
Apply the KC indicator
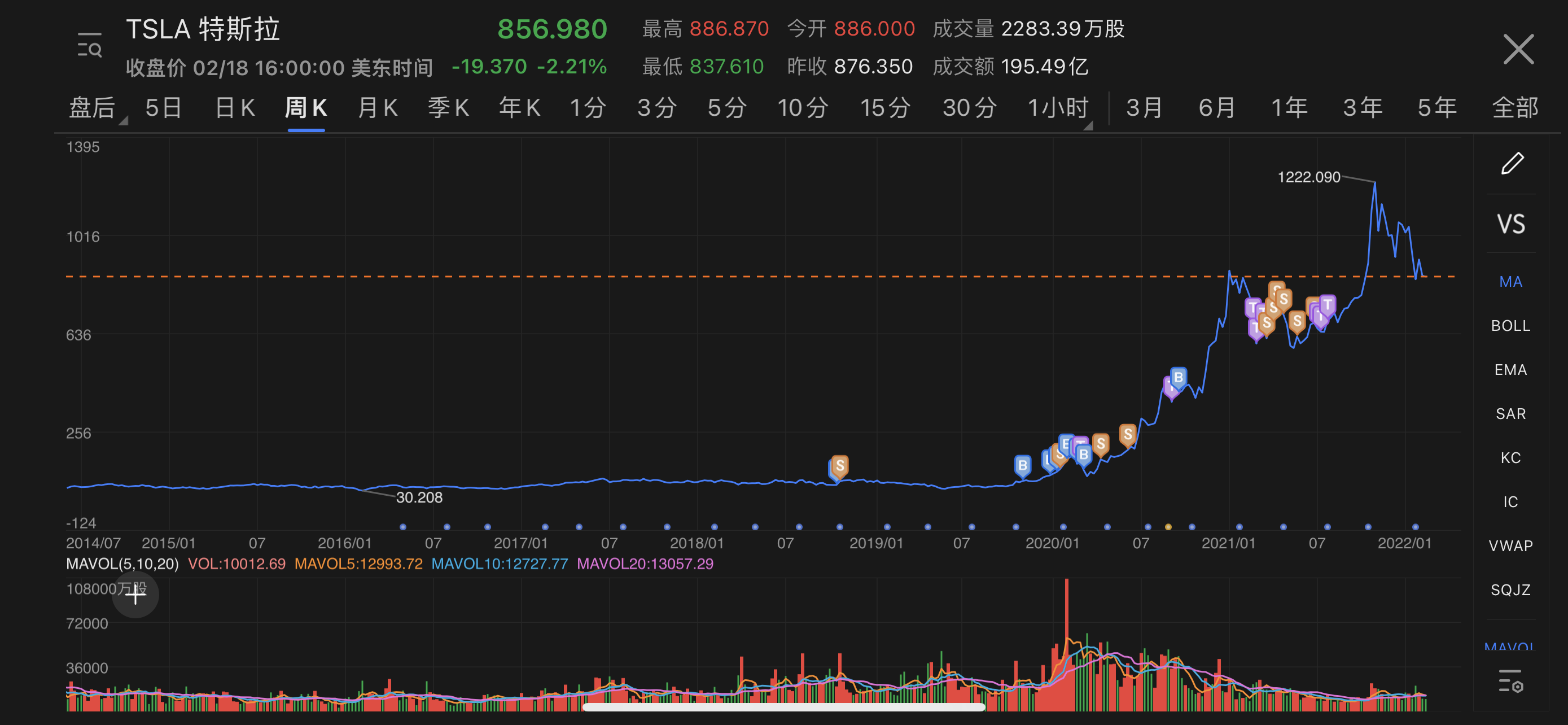1512,457
